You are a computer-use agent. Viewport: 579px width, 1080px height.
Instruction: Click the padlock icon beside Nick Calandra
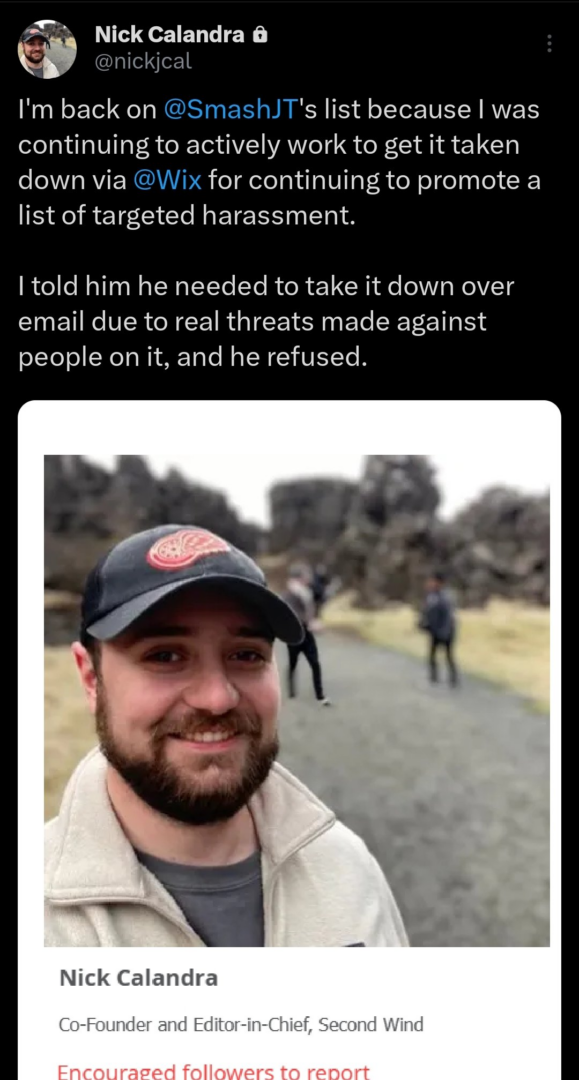[x=260, y=34]
